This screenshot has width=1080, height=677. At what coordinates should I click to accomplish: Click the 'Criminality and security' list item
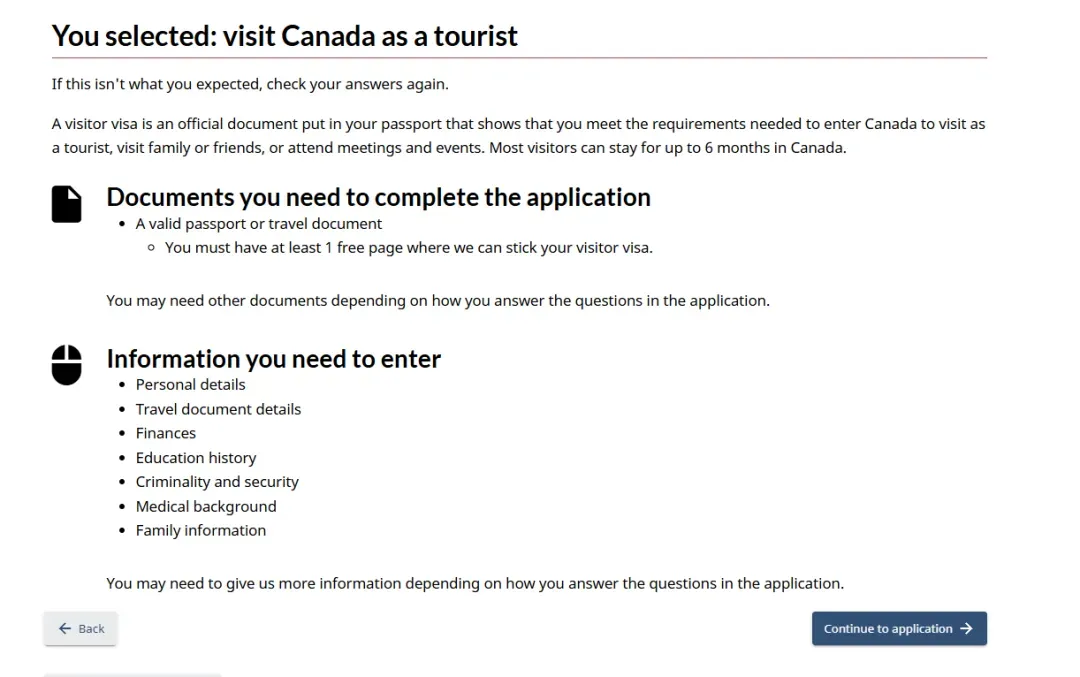[x=217, y=482]
